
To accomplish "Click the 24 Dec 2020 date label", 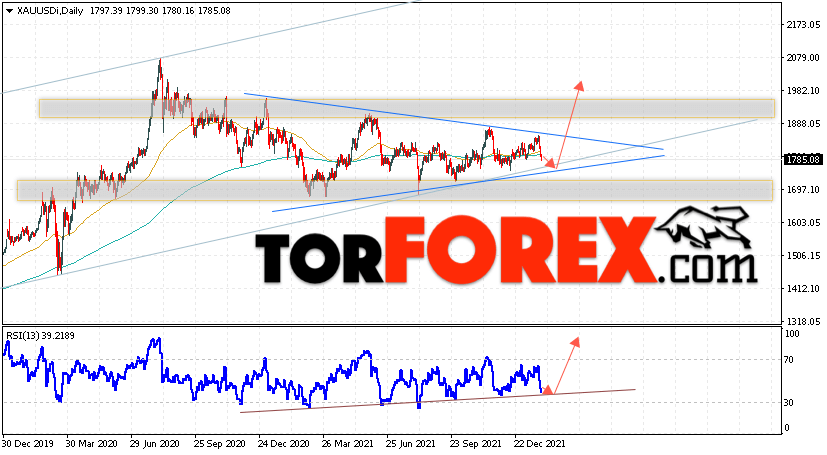I will coord(284,444).
